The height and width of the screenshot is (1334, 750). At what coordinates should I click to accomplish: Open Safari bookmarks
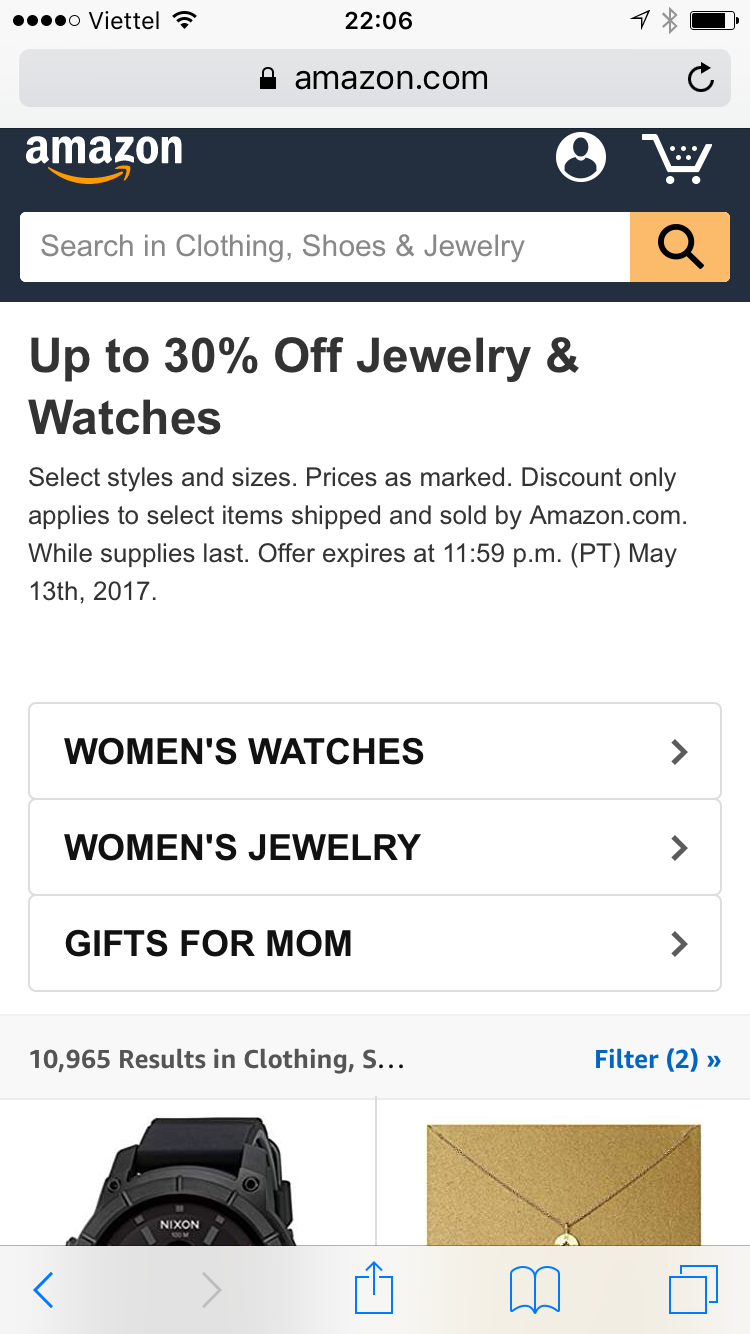pos(535,1290)
